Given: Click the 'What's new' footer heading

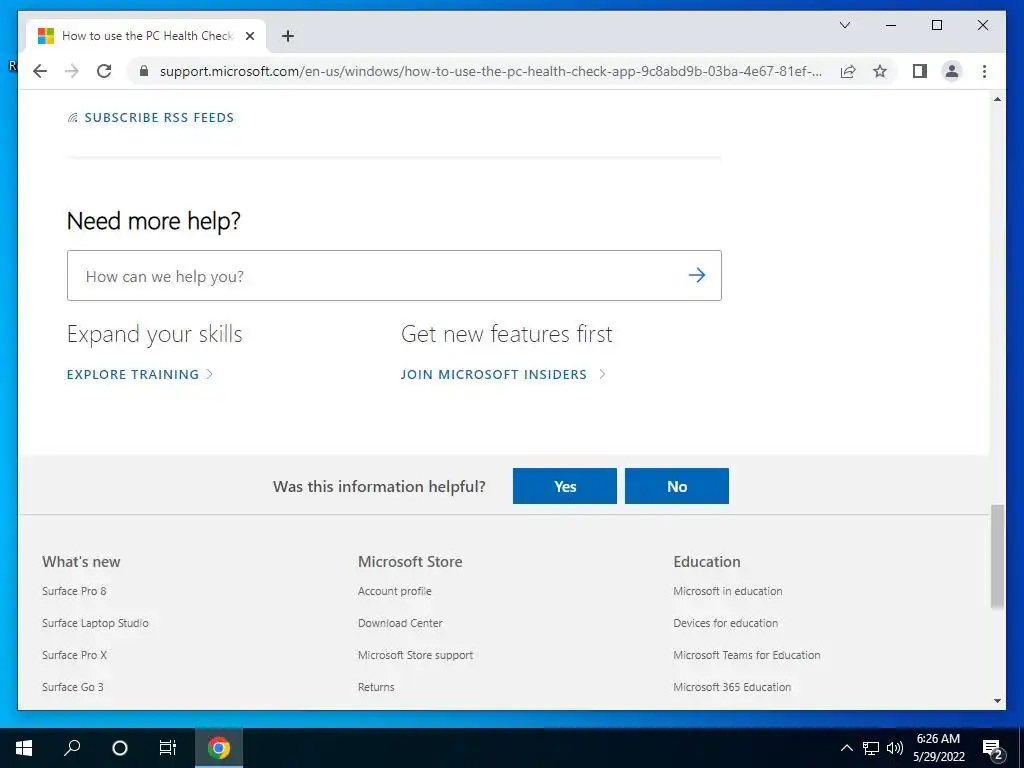Looking at the screenshot, I should click(81, 562).
